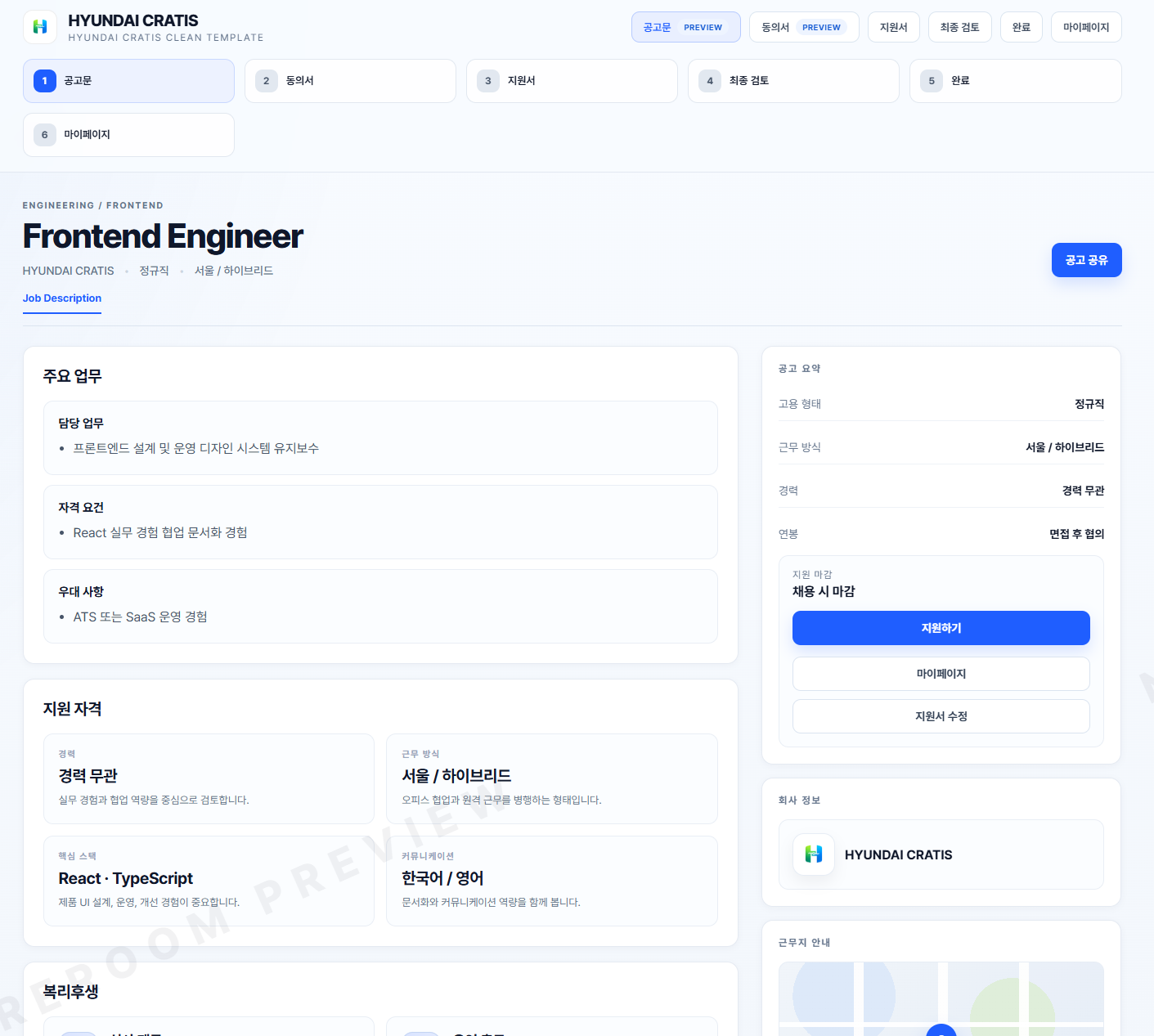This screenshot has width=1154, height=1036.
Task: Jump to step 3 지원서
Action: coord(572,81)
